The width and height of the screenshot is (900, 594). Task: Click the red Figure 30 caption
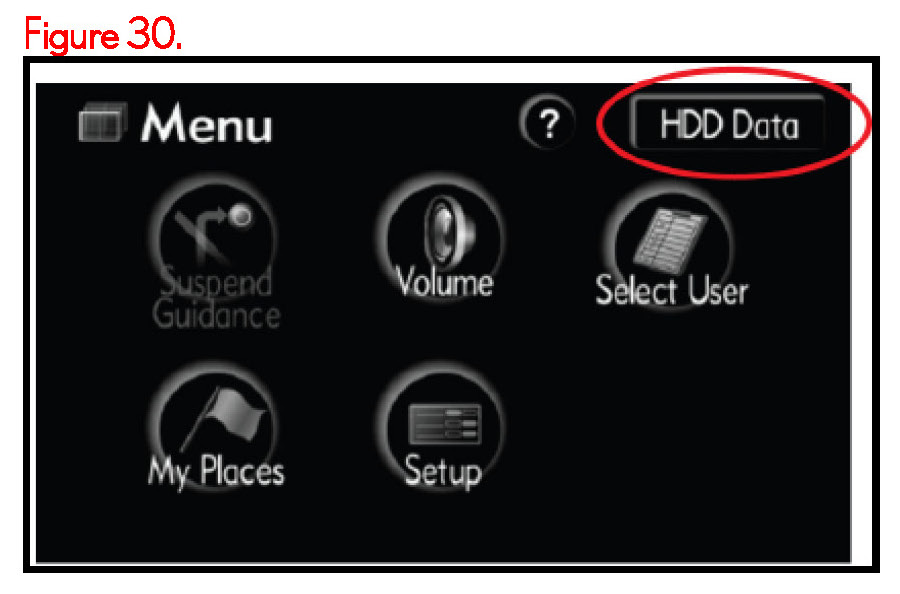tap(103, 34)
